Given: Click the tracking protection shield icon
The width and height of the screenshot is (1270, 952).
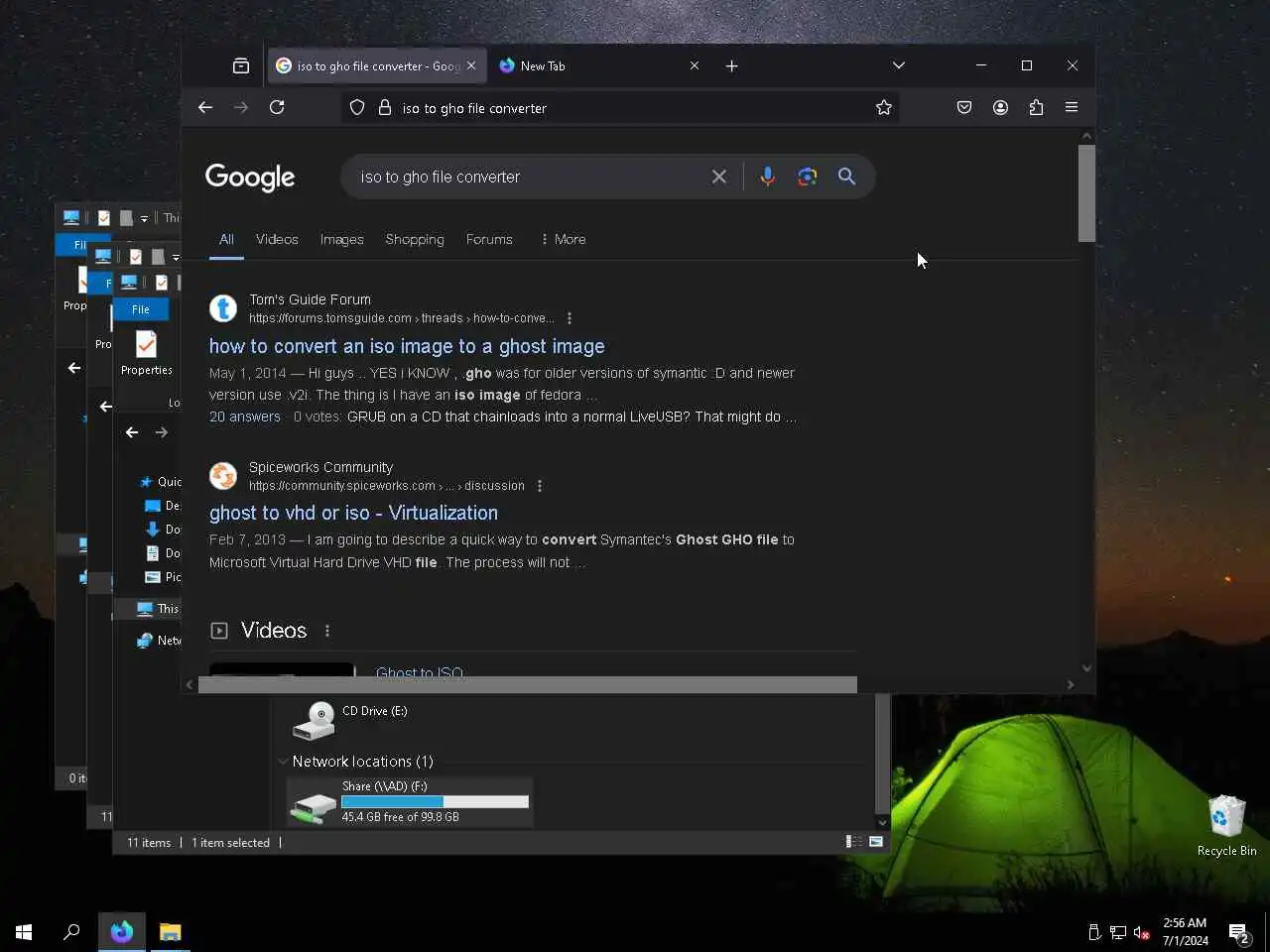Looking at the screenshot, I should 357,107.
